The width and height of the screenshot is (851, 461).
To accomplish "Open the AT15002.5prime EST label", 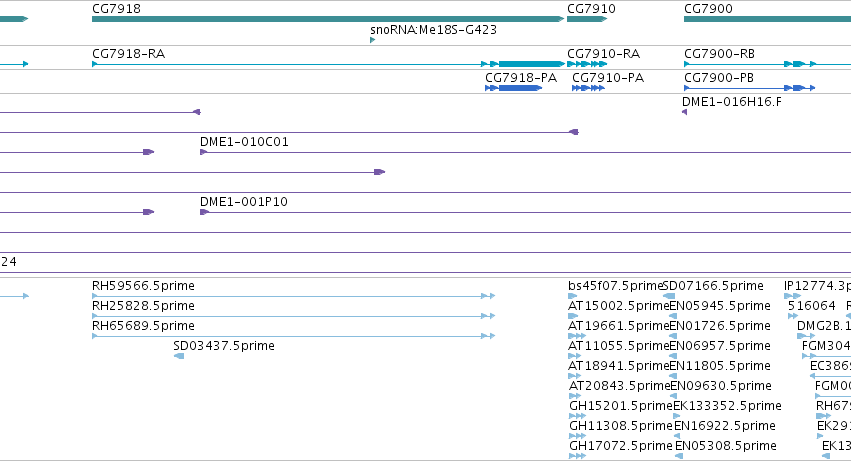I will click(619, 306).
